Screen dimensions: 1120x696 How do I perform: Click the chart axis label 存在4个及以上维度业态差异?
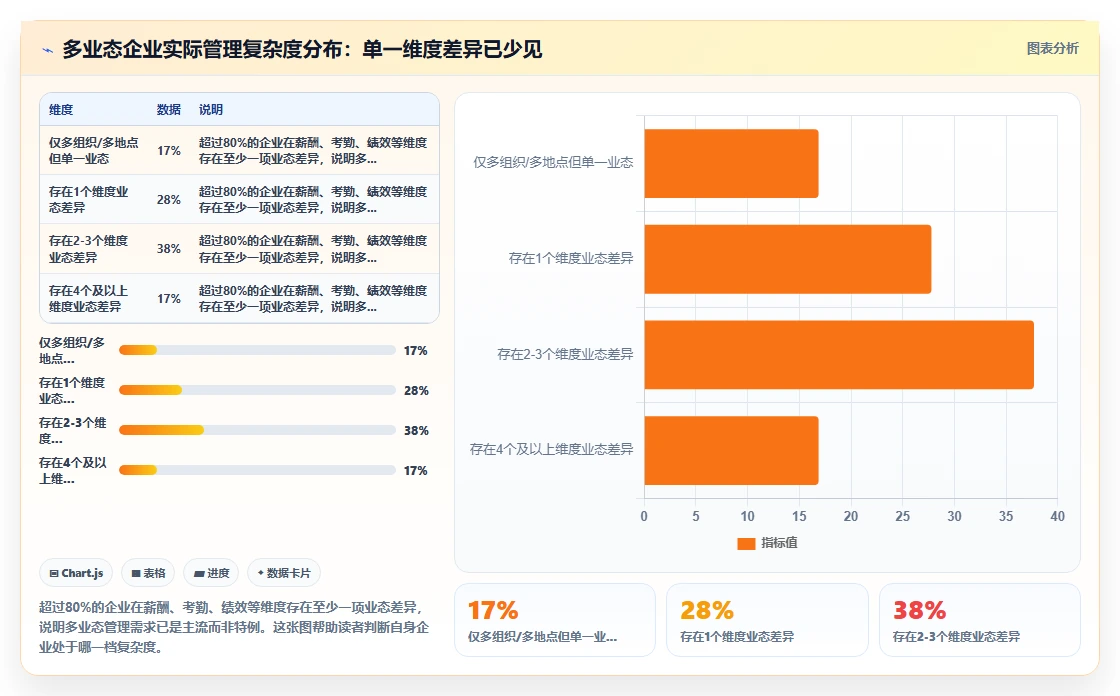coord(551,449)
